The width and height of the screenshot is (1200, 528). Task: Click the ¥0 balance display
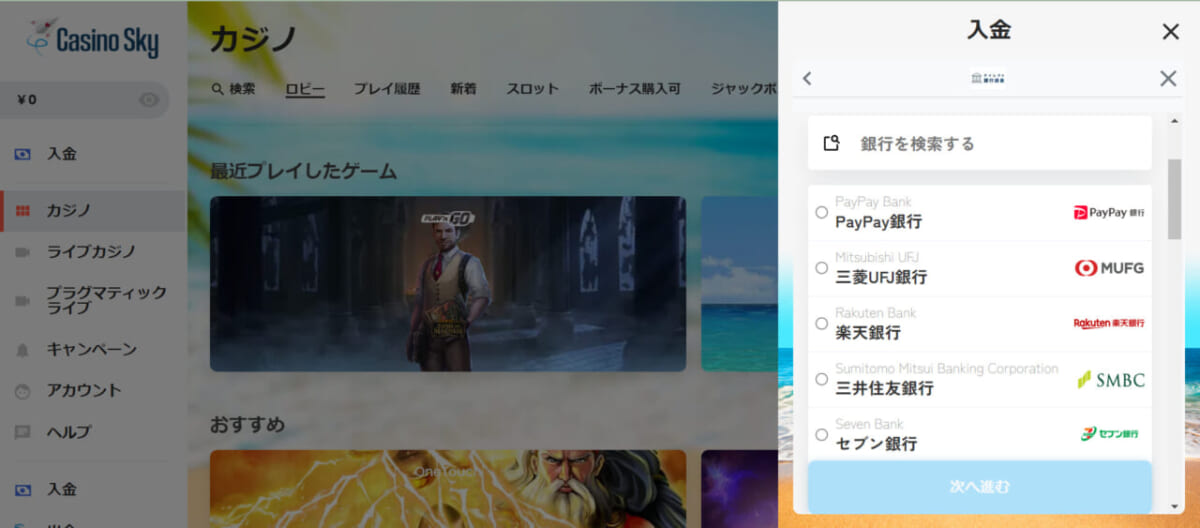27,100
